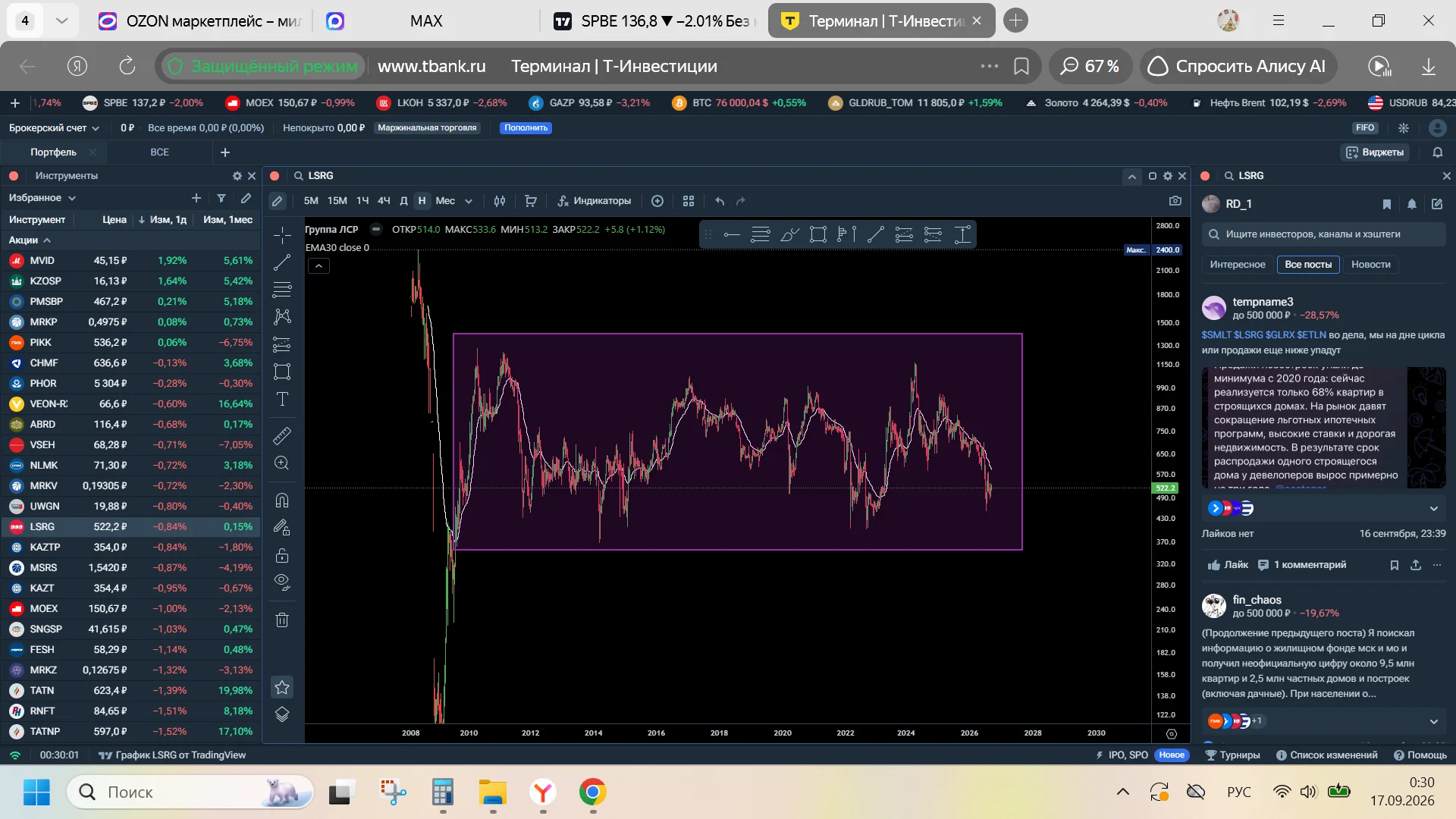The image size is (1456, 819).
Task: Open chart widget settings gear
Action: click(x=1168, y=176)
